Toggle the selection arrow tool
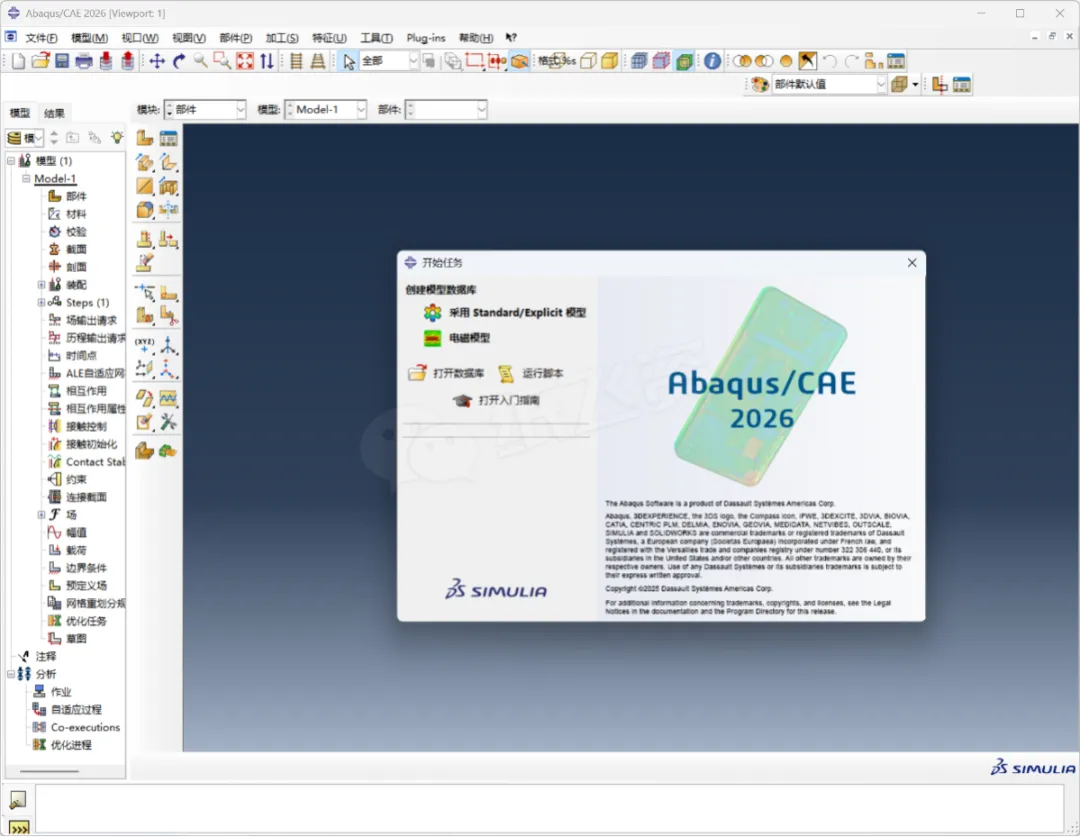This screenshot has width=1080, height=837. 349,61
